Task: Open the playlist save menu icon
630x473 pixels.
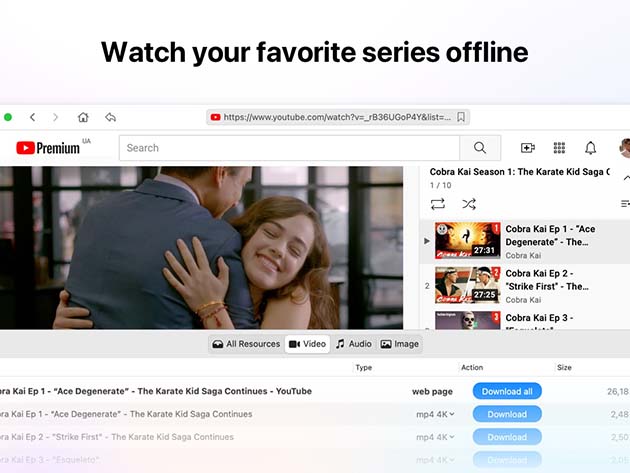Action: [625, 204]
